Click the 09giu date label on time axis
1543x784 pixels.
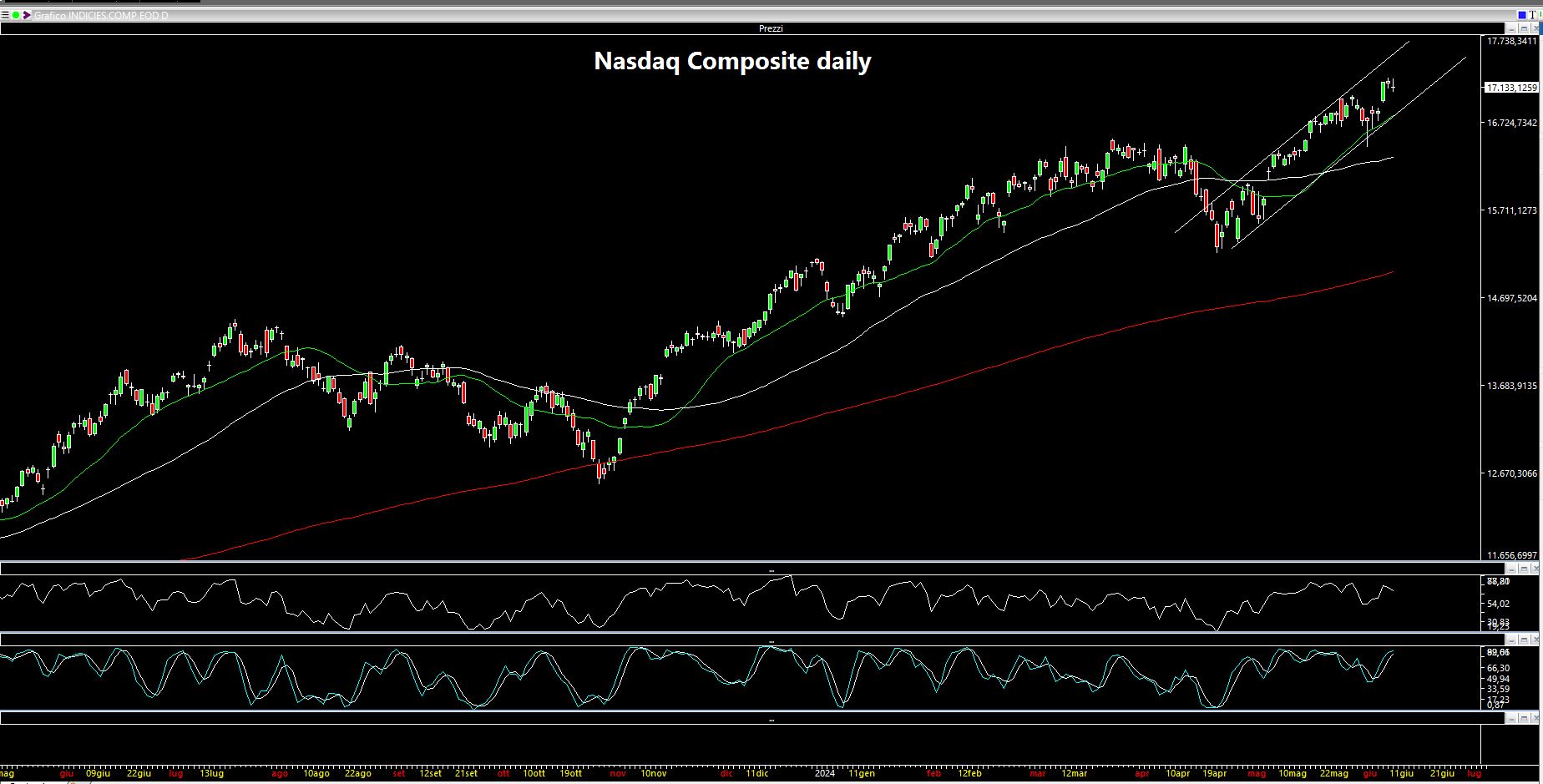pos(98,773)
